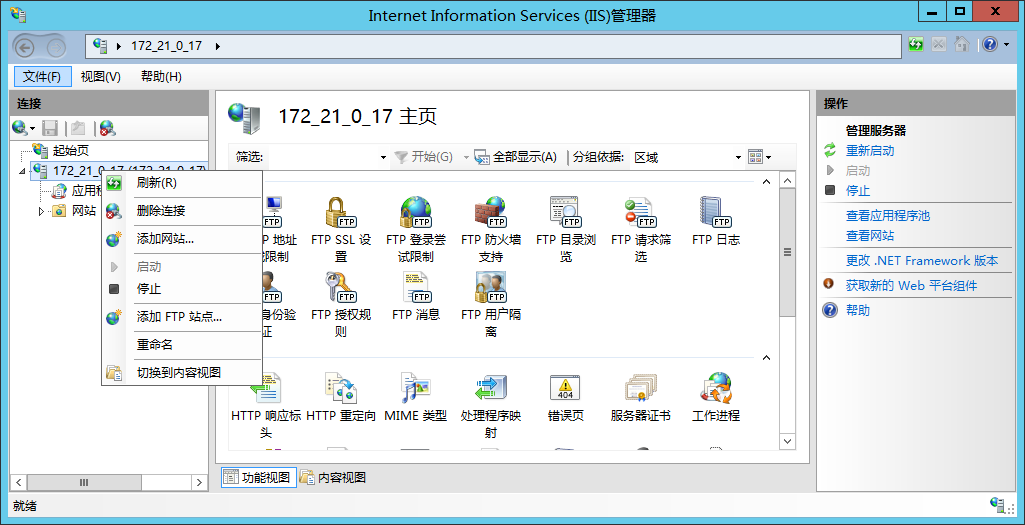The image size is (1025, 525).
Task: Click delete connection icon in 连接 toolbar
Action: tap(108, 128)
